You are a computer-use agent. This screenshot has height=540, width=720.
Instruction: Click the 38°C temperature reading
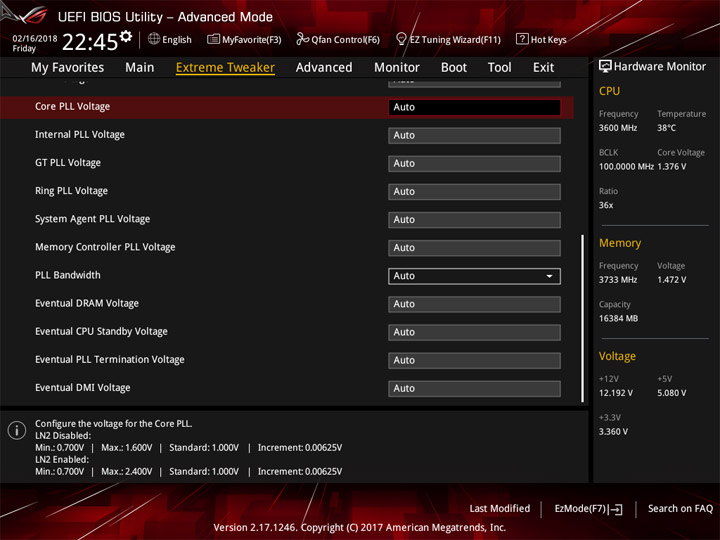[x=666, y=128]
